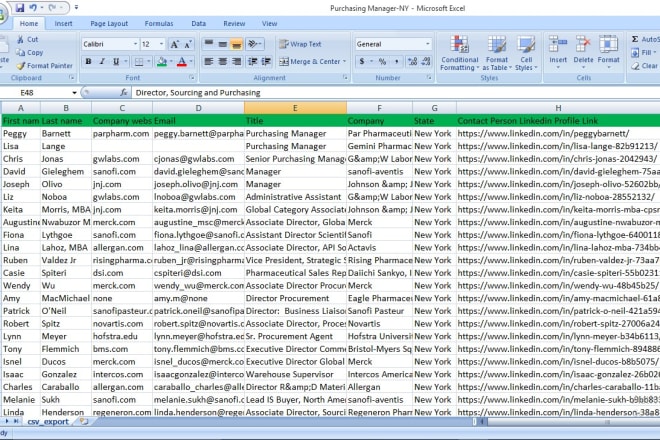Open the font size 12 dropdown
The height and width of the screenshot is (440, 660).
click(161, 44)
